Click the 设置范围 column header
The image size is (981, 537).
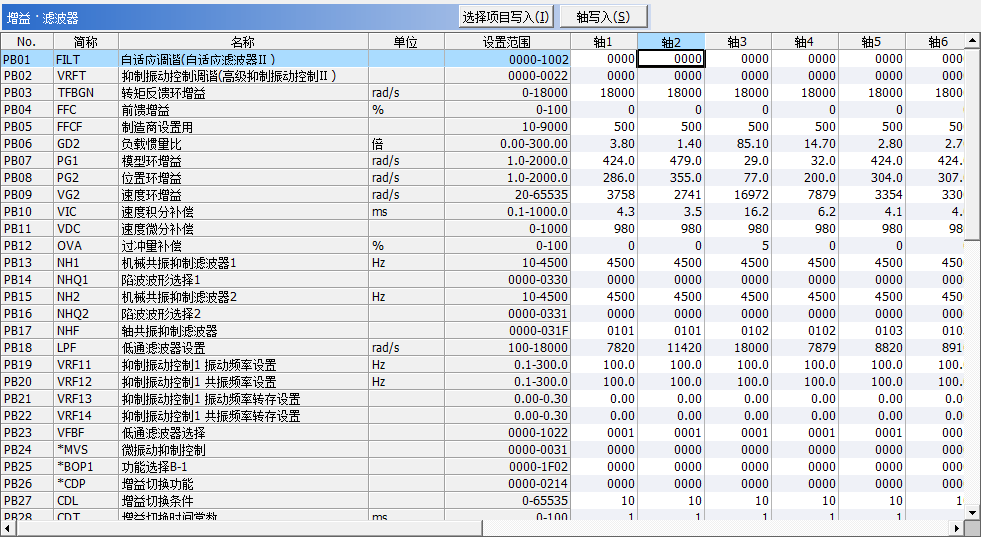(507, 42)
